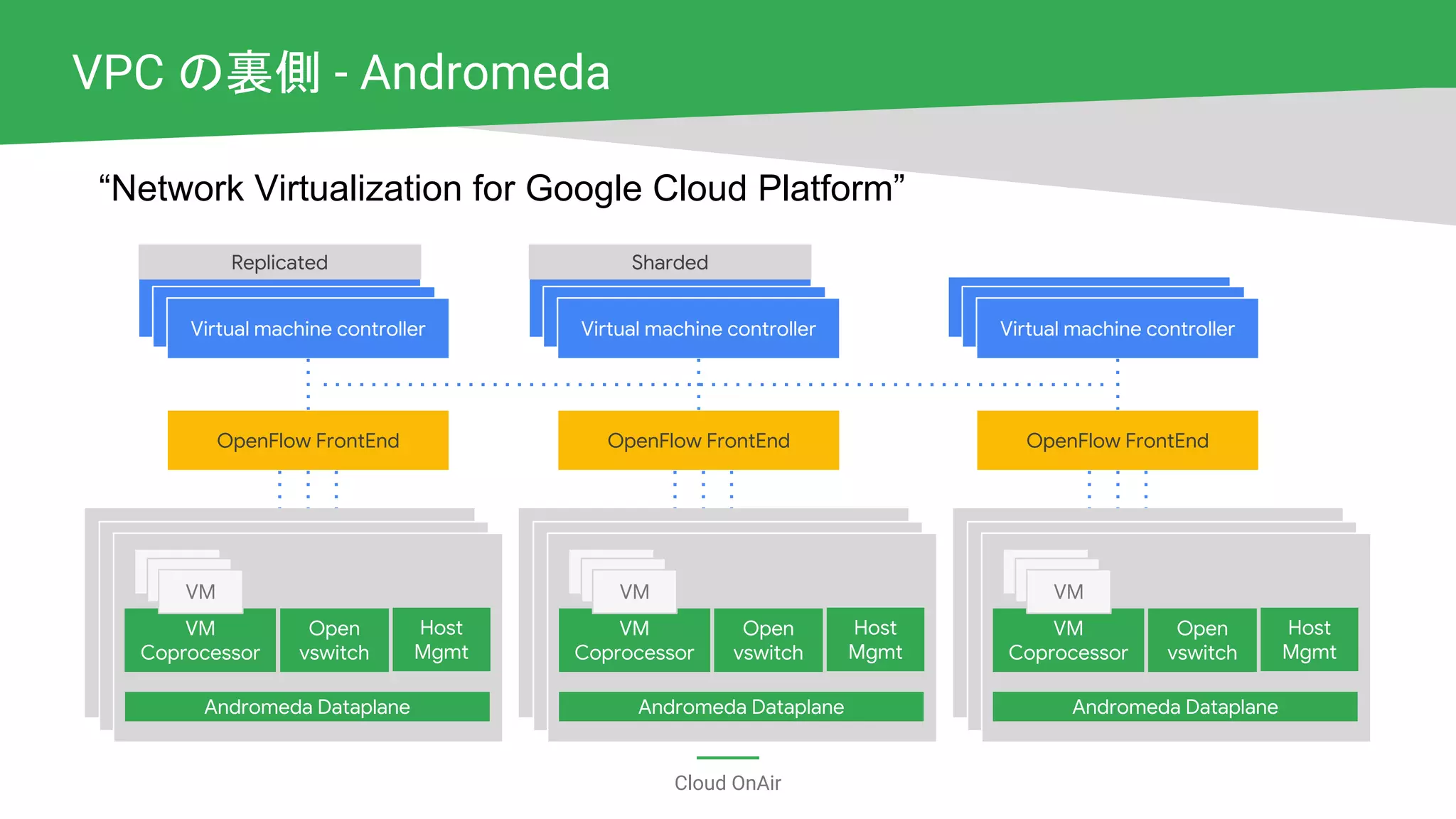This screenshot has height=819, width=1456.
Task: Select the middle Open vswitch box
Action: click(768, 641)
